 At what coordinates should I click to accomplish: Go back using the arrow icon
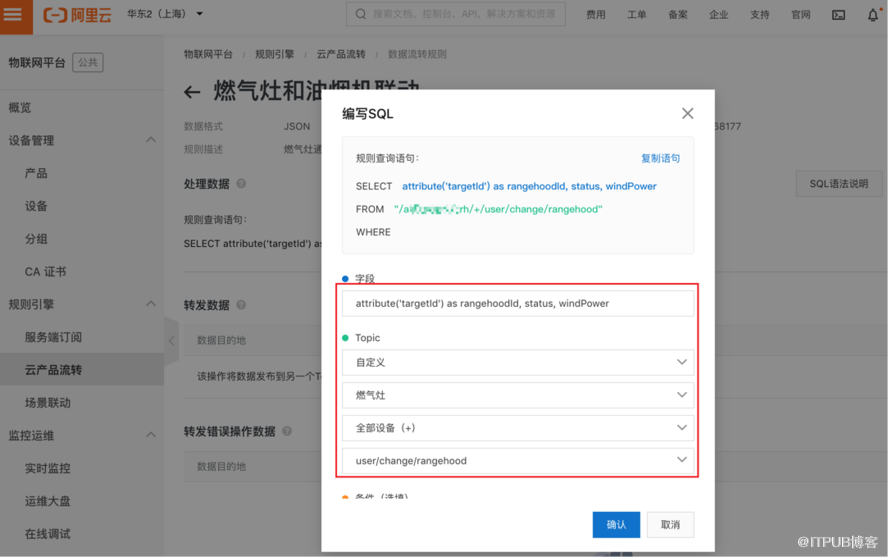192,92
